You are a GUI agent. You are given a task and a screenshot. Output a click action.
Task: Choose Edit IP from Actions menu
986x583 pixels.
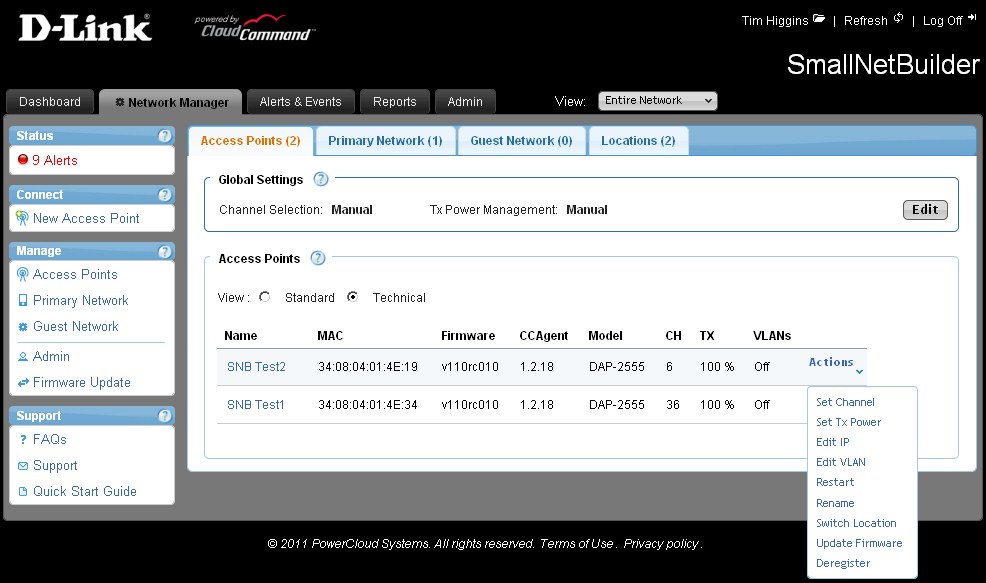(833, 443)
